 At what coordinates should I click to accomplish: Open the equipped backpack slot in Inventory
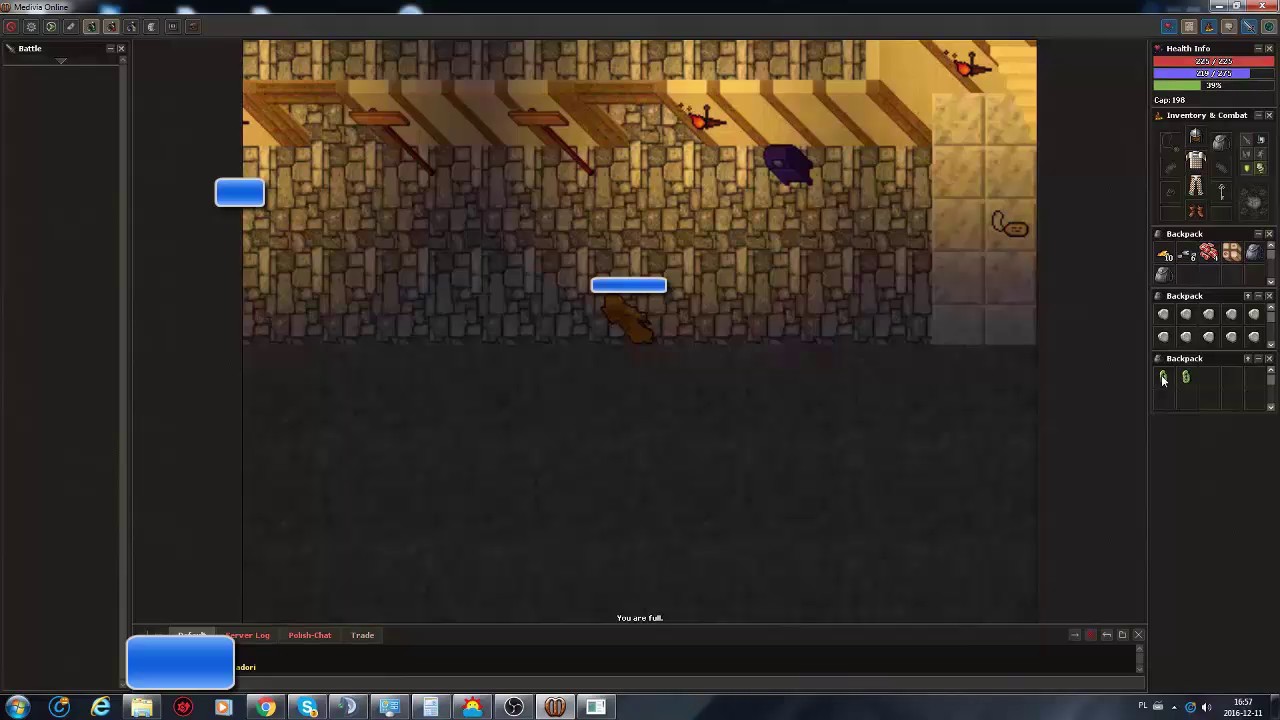coord(1221,143)
